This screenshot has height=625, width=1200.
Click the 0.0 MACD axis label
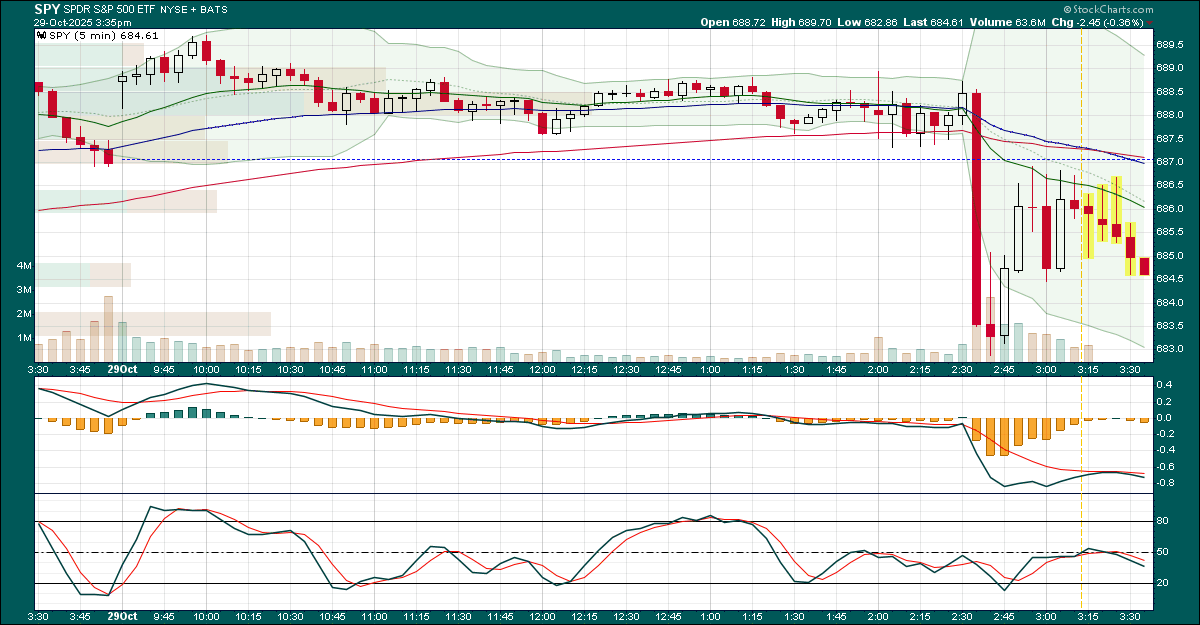1164,418
